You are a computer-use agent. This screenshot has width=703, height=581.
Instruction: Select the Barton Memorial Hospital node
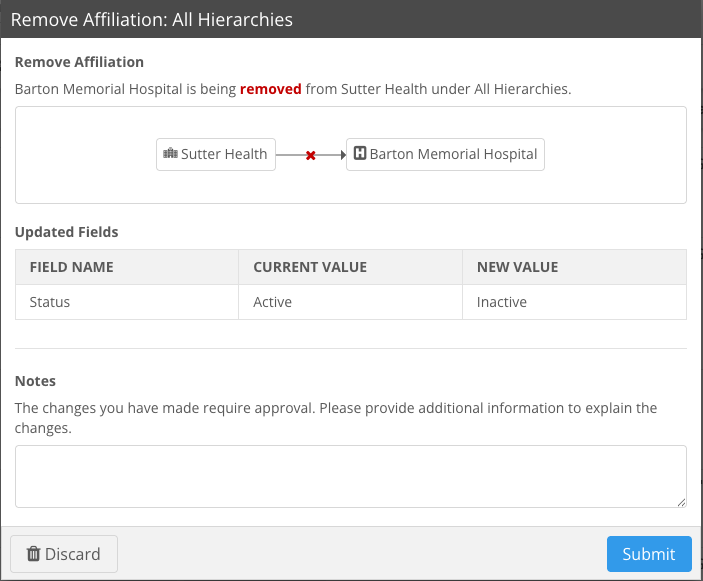pos(445,154)
